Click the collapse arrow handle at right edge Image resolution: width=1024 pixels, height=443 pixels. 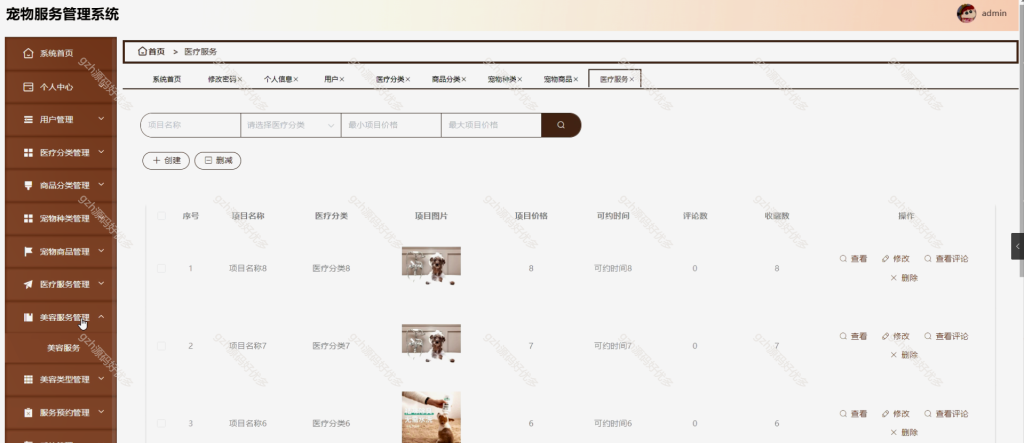point(1017,246)
